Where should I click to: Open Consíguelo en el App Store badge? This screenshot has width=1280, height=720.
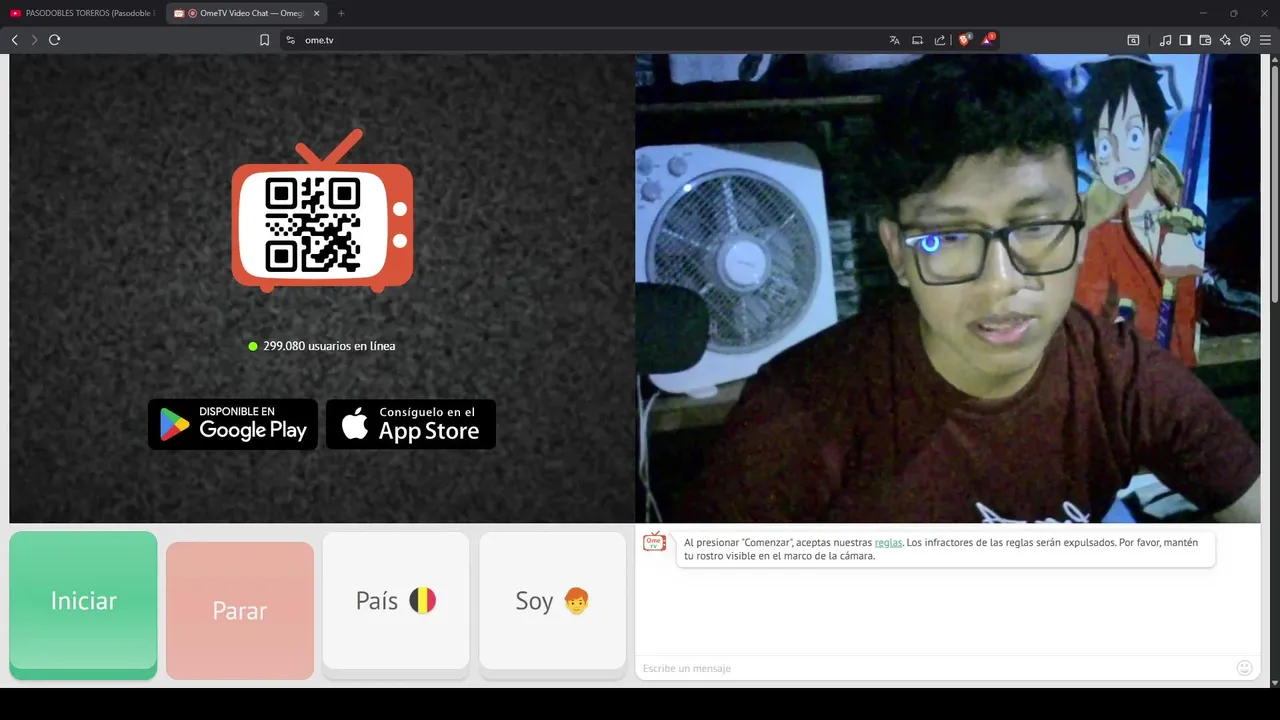pos(411,424)
